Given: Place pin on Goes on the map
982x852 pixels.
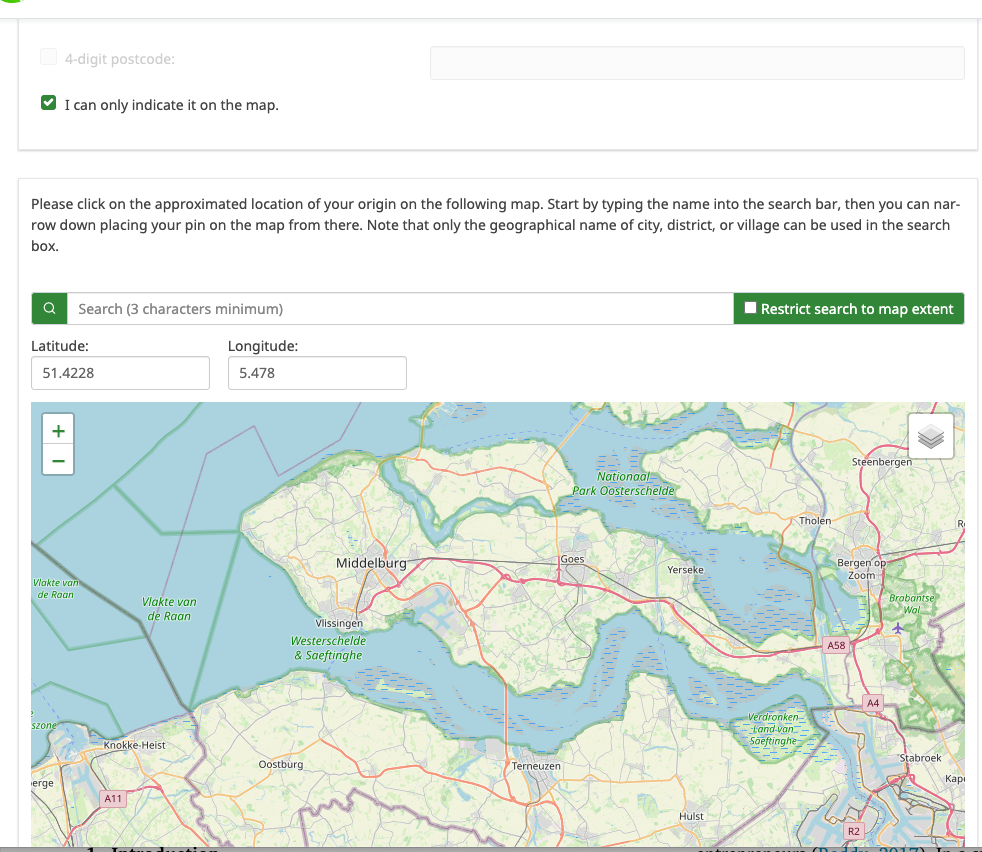Looking at the screenshot, I should coord(572,559).
